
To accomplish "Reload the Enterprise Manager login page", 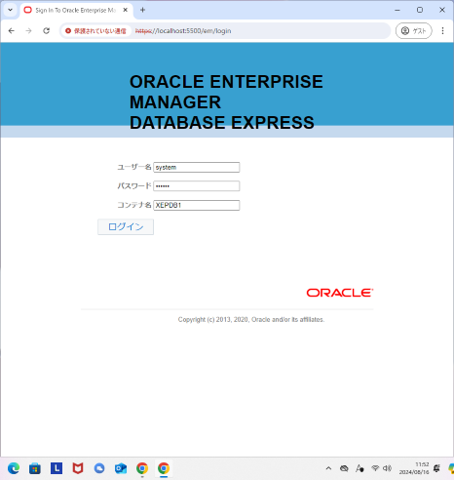I will point(46,31).
